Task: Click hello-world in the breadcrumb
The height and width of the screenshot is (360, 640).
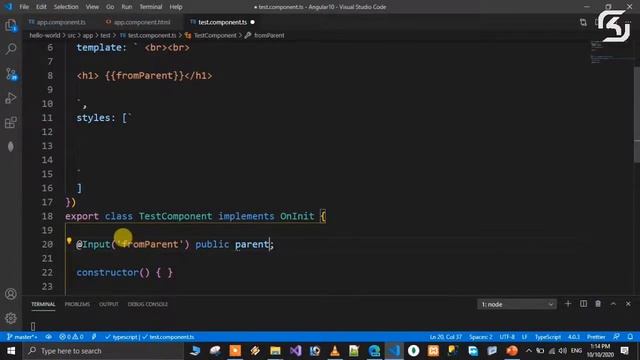Action: pos(45,36)
